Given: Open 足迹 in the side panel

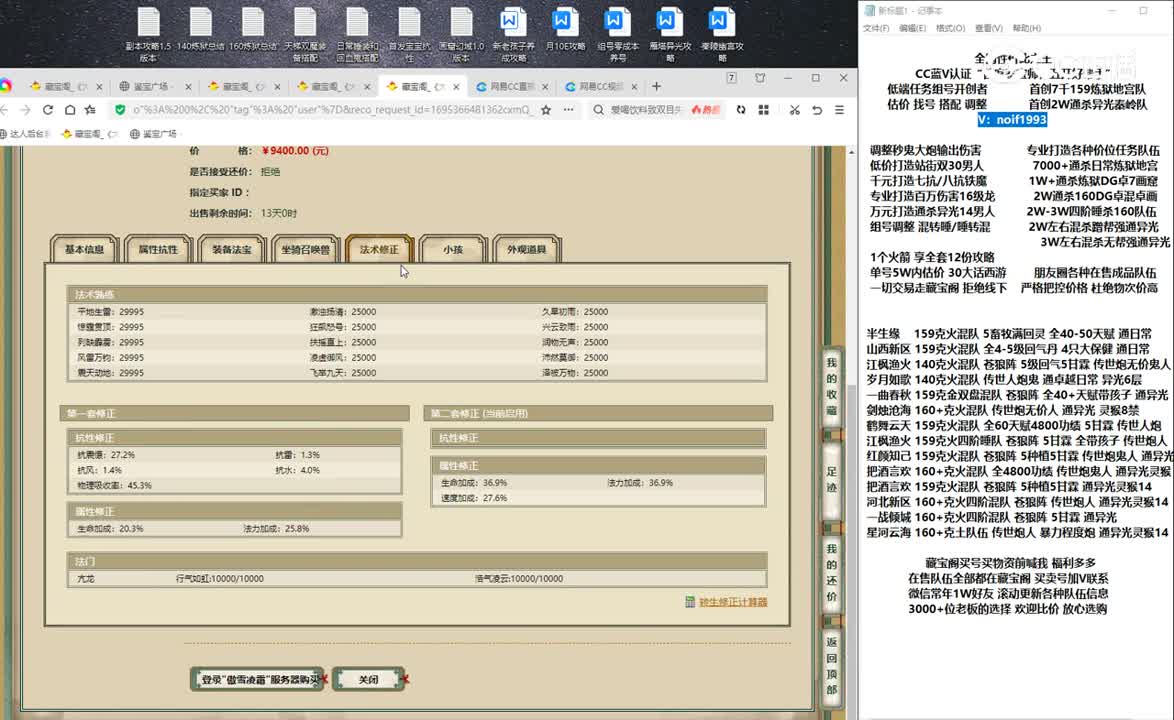Looking at the screenshot, I should point(831,480).
